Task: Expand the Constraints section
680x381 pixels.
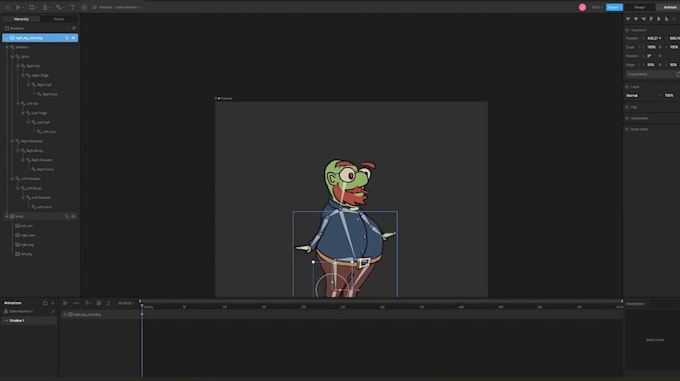Action: [x=639, y=118]
